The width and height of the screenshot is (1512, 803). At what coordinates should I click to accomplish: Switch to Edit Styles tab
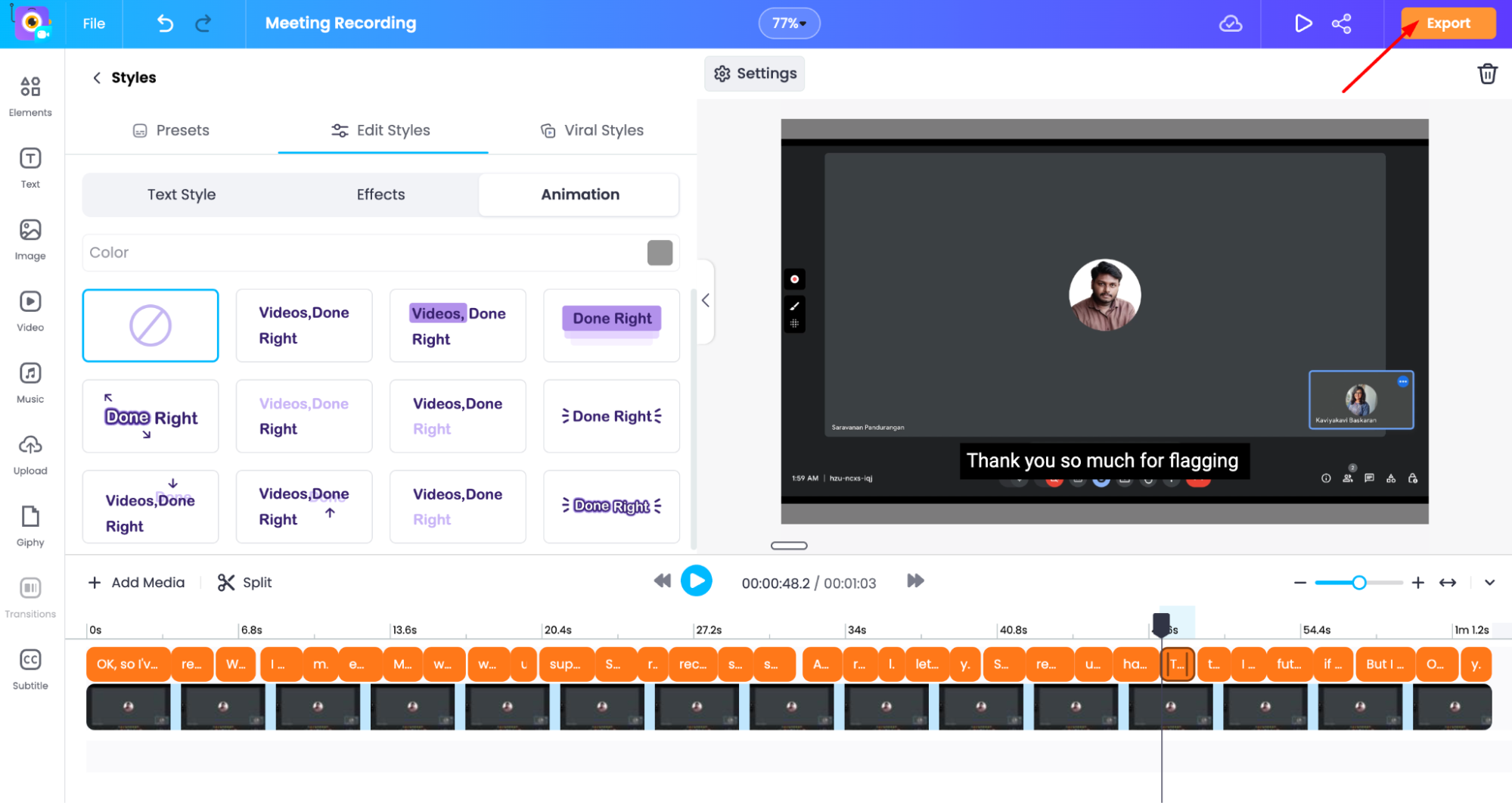pos(381,130)
